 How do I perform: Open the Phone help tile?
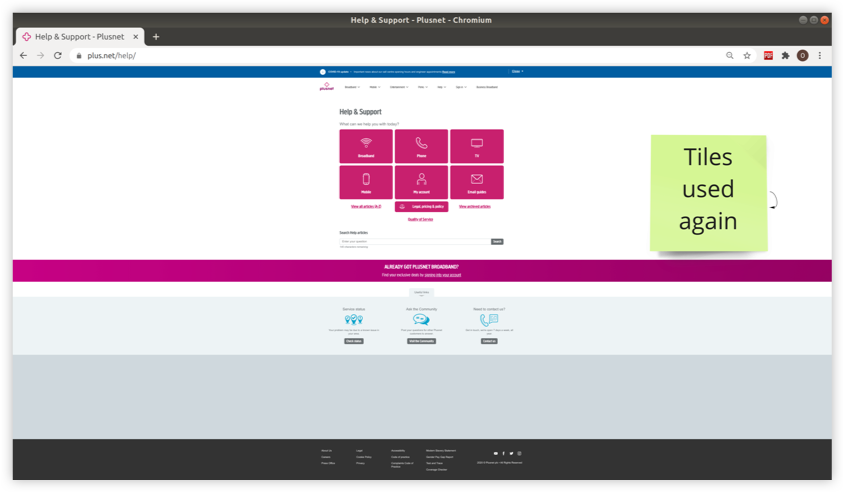(421, 146)
